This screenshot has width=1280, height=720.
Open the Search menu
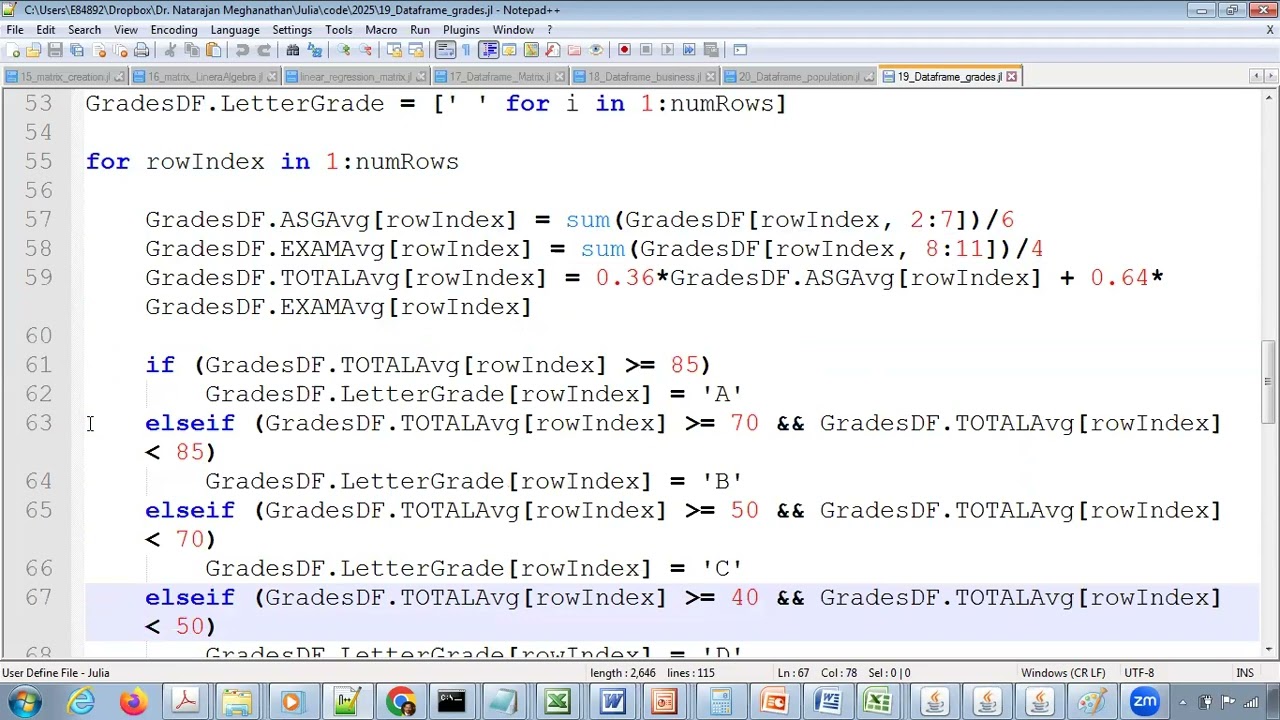pyautogui.click(x=84, y=30)
